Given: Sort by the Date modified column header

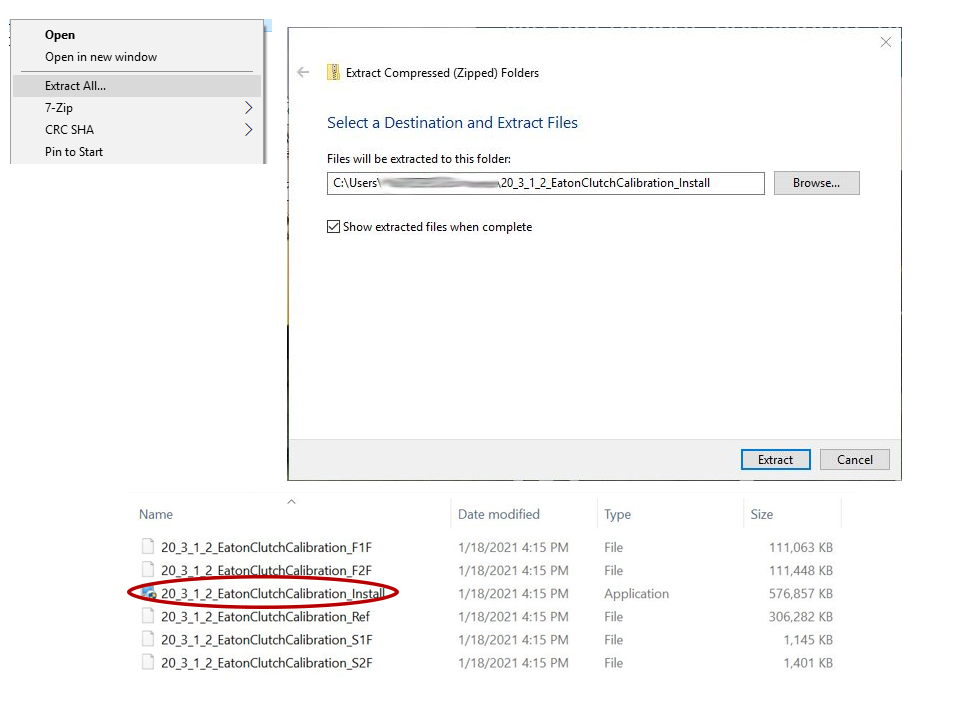Looking at the screenshot, I should tap(499, 514).
